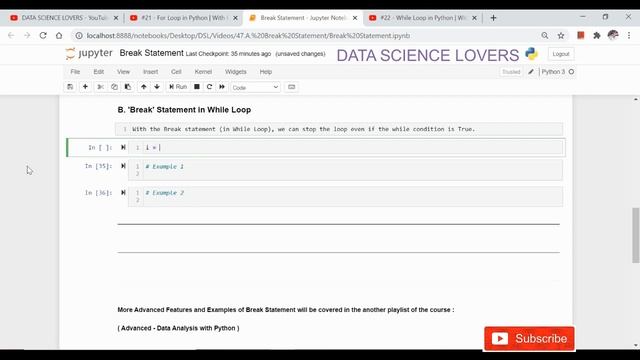Open the Chrome three-dot menu
The width and height of the screenshot is (640, 360).
point(629,36)
